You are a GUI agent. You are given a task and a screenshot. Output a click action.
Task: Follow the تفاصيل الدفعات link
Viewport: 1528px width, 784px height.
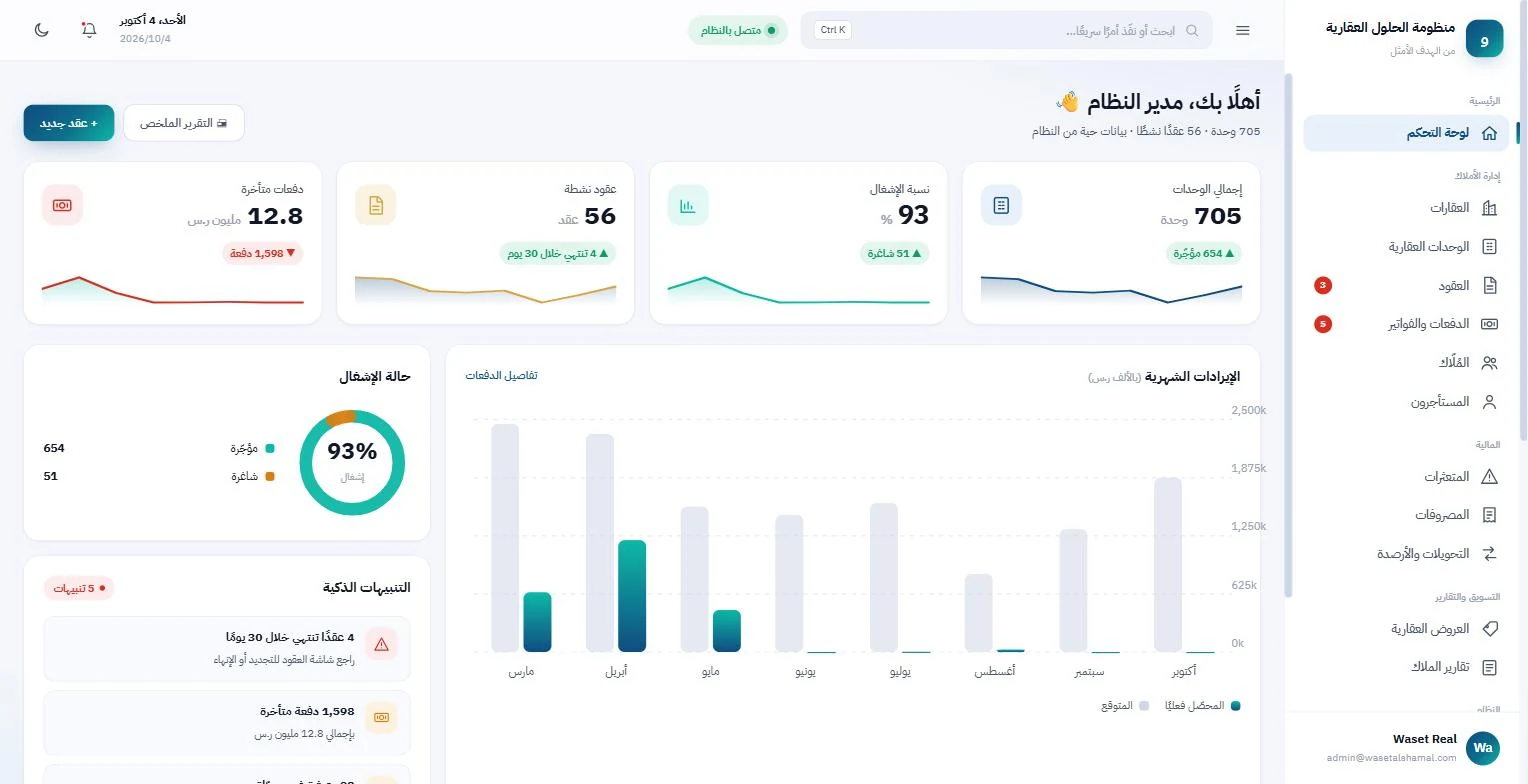coord(501,376)
